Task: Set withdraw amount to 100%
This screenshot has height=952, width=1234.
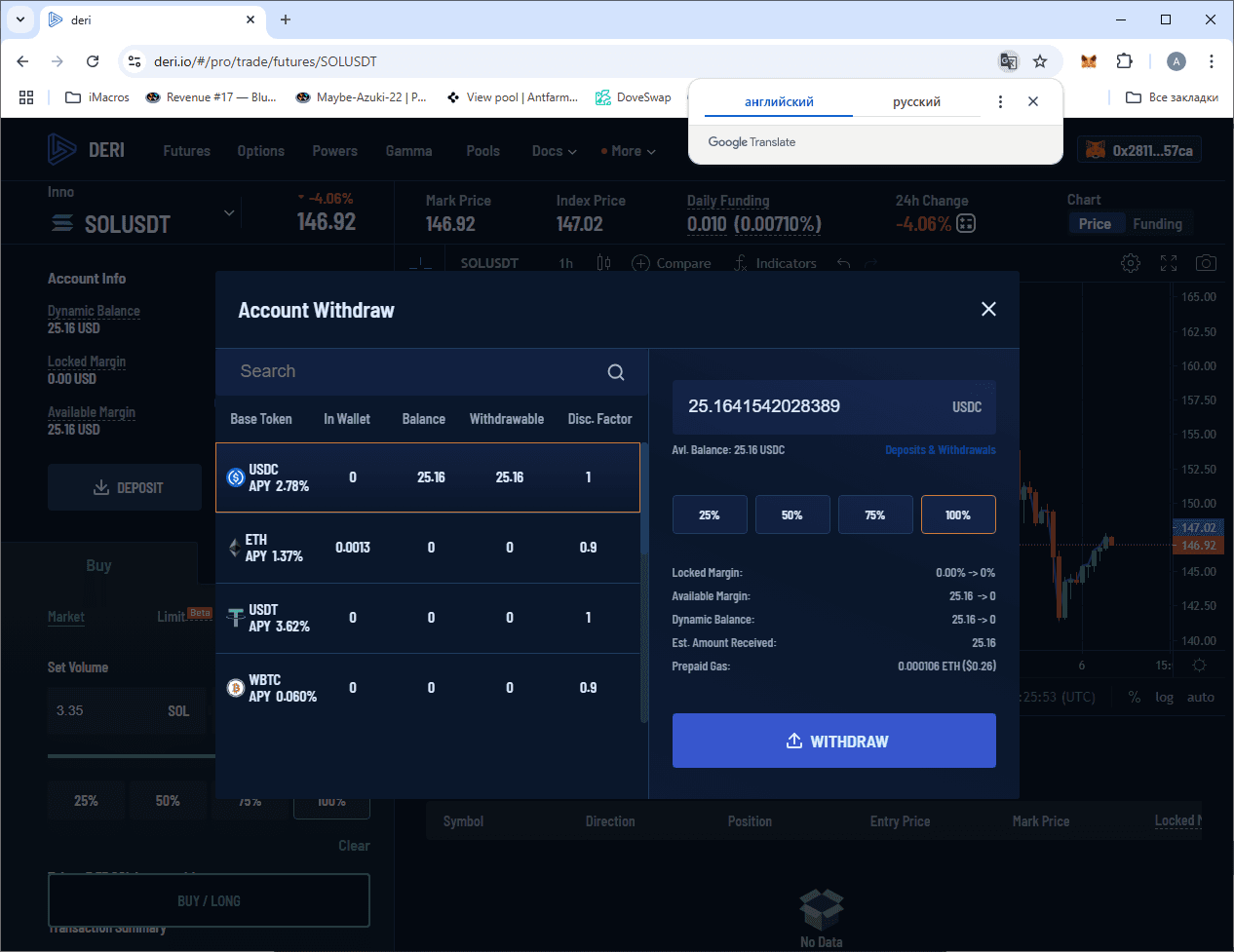Action: [x=958, y=514]
